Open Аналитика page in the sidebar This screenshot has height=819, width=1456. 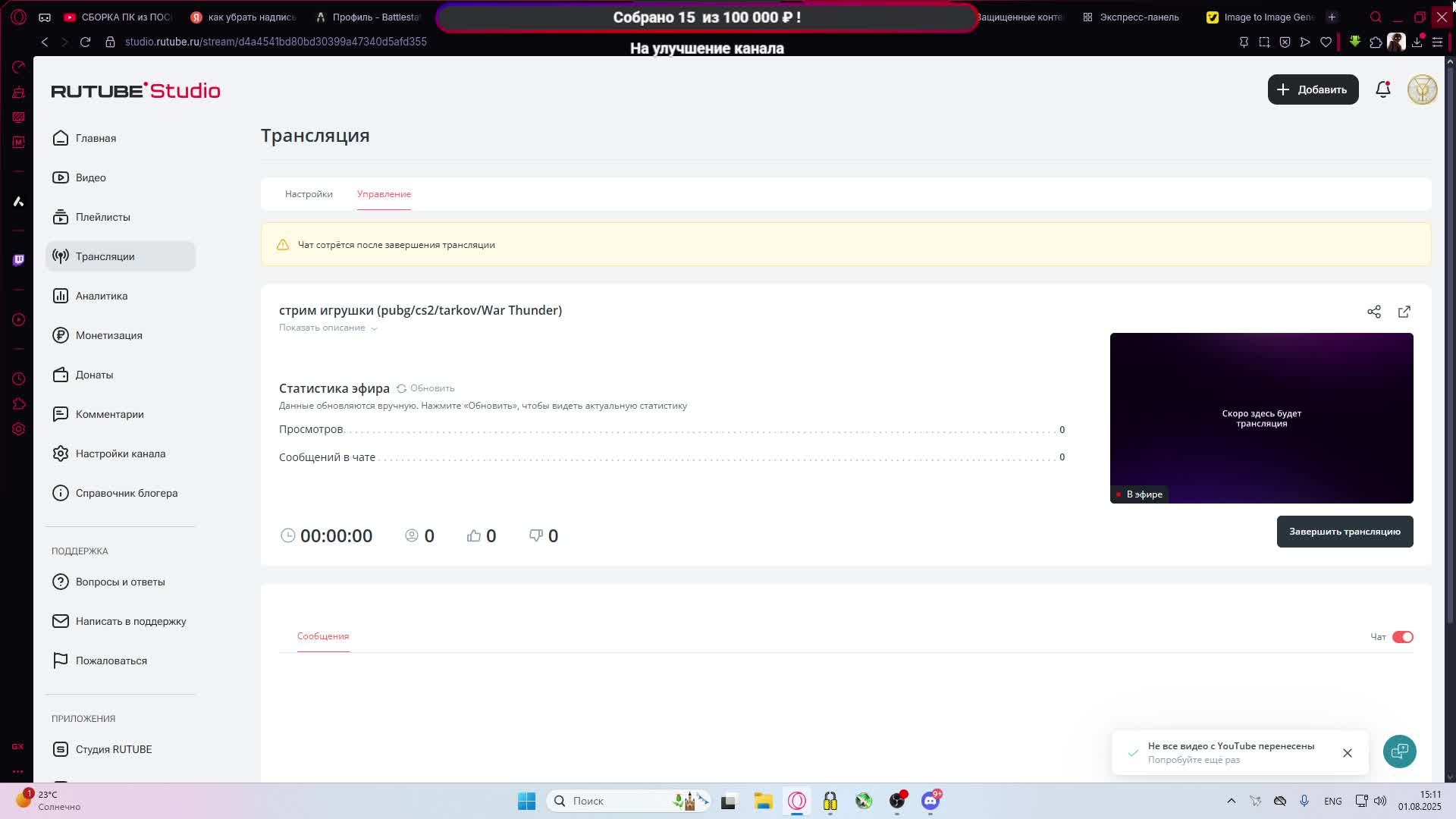pos(101,296)
